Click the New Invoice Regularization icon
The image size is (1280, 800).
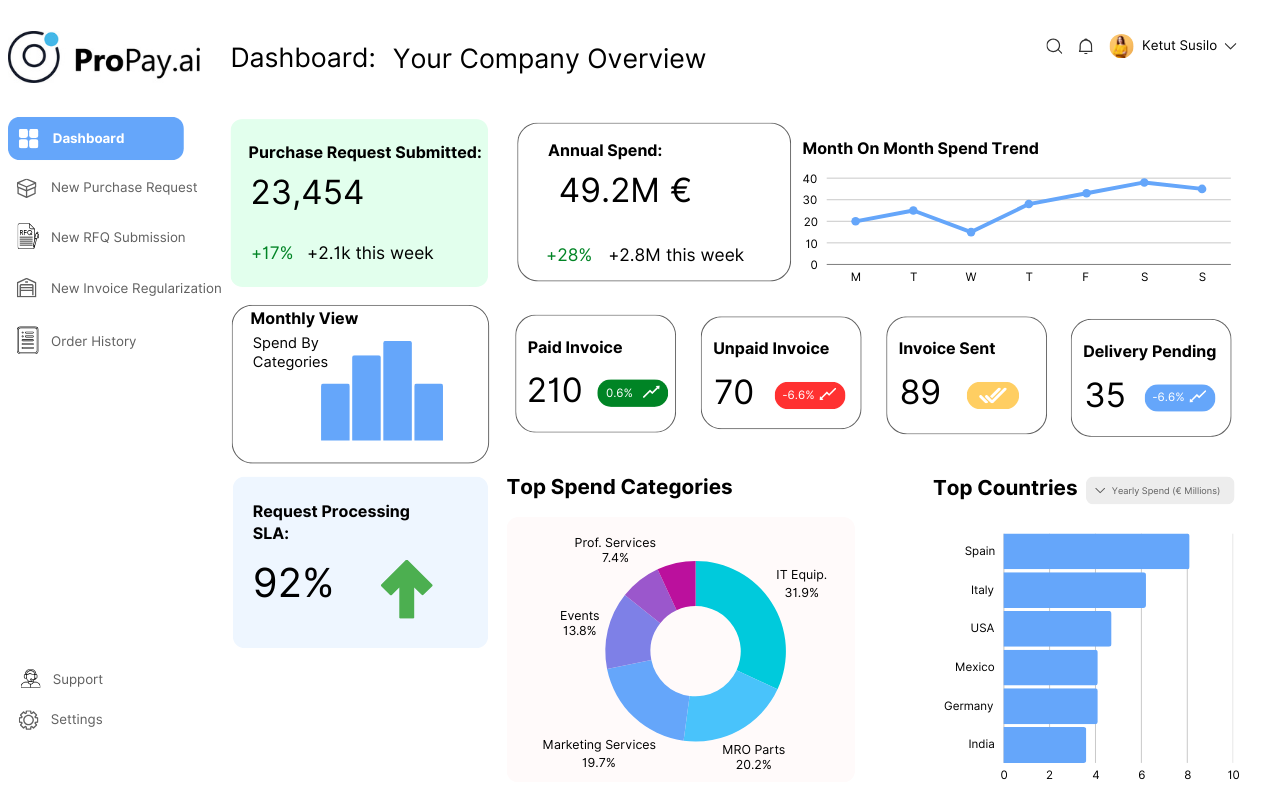click(28, 288)
